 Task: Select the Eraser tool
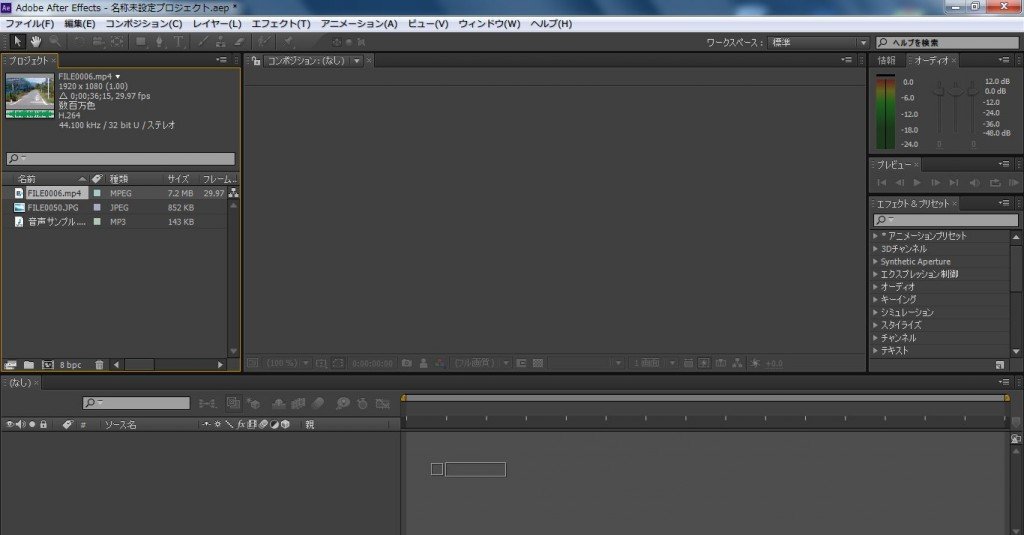pos(239,42)
